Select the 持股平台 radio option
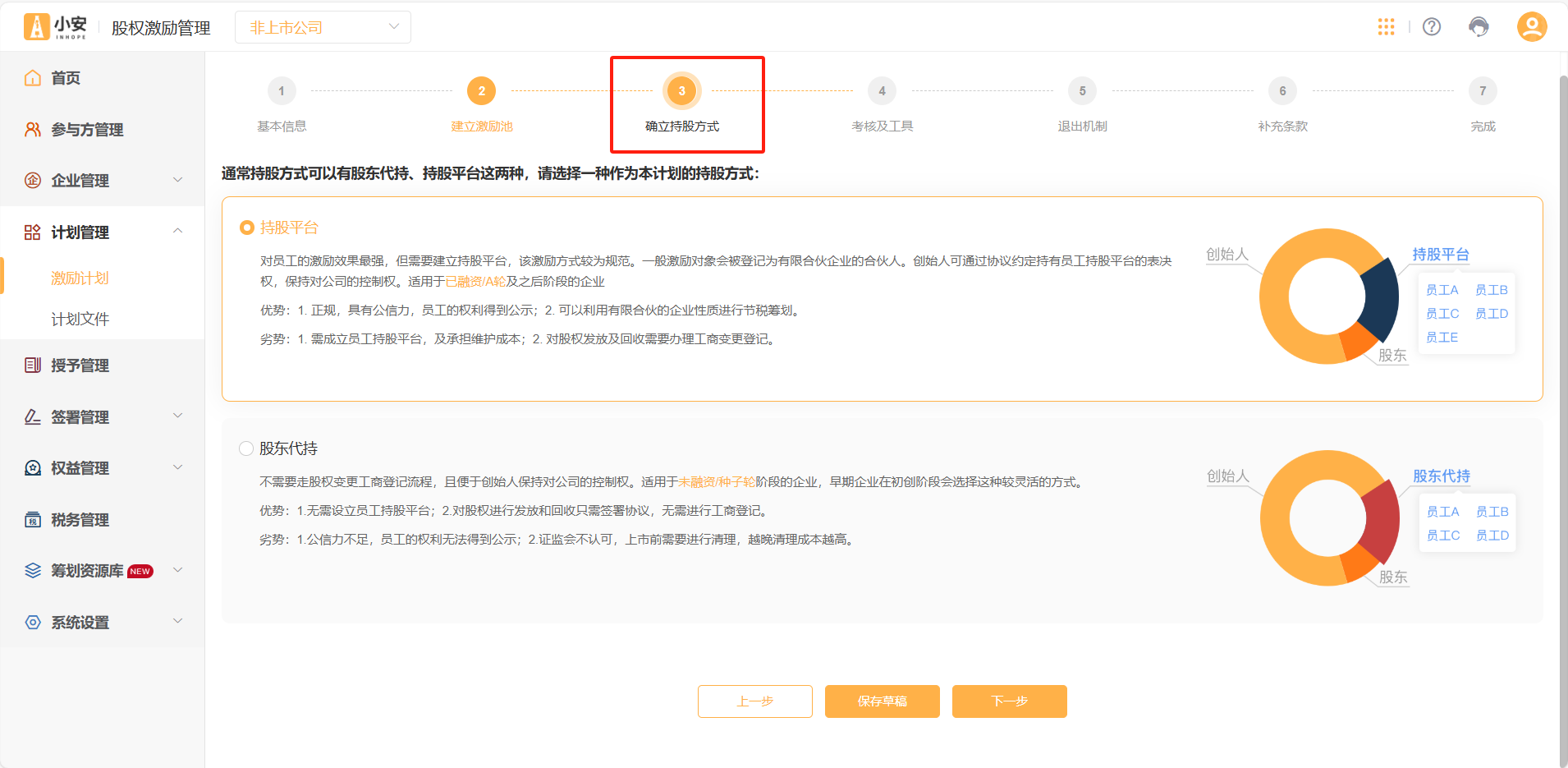Image resolution: width=1568 pixels, height=768 pixels. (246, 228)
